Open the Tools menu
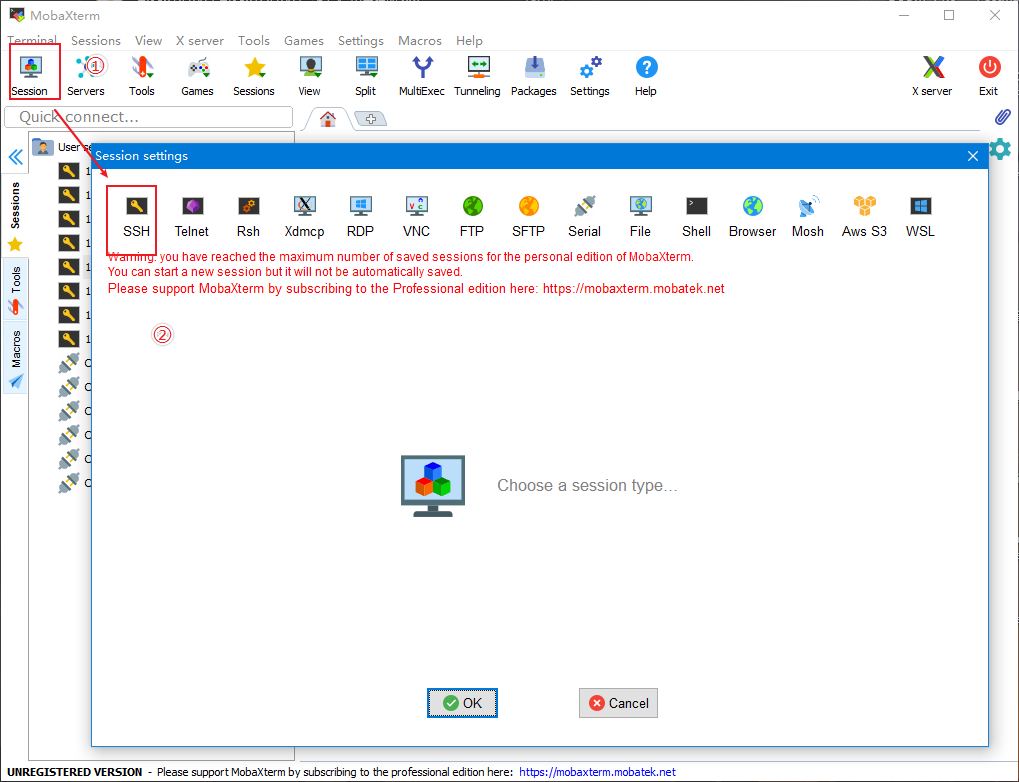Viewport: 1019px width, 782px height. 253,40
